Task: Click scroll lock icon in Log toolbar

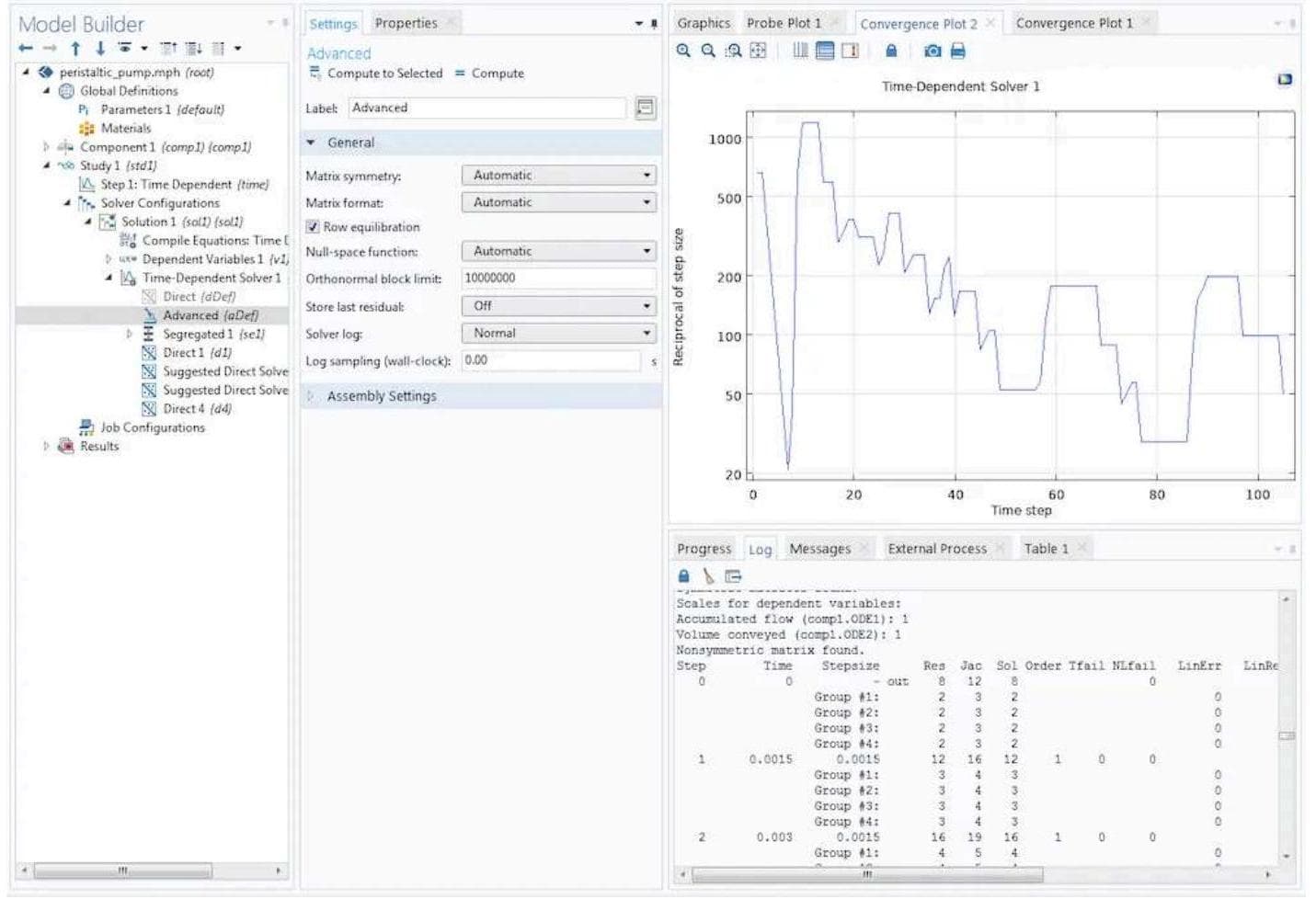Action: point(683,576)
